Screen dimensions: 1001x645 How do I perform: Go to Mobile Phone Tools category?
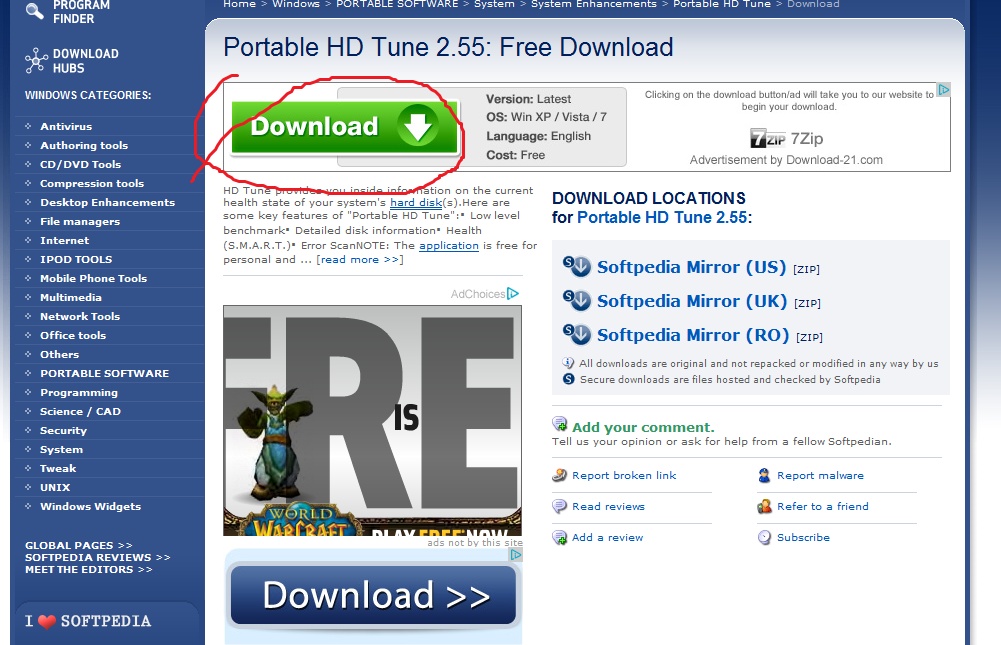click(93, 278)
